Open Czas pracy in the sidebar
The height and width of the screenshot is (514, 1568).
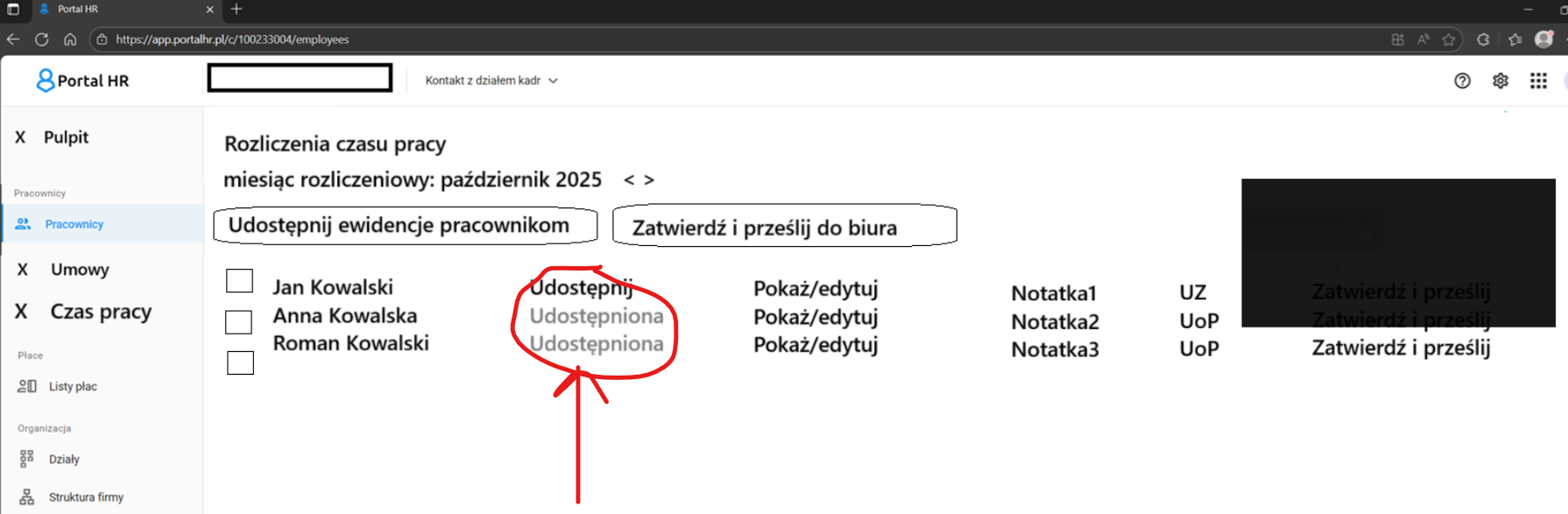101,312
